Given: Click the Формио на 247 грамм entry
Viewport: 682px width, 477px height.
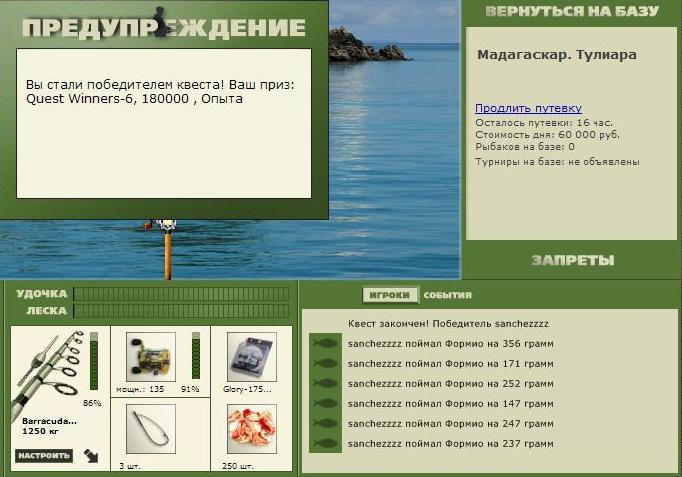Looking at the screenshot, I should (451, 424).
